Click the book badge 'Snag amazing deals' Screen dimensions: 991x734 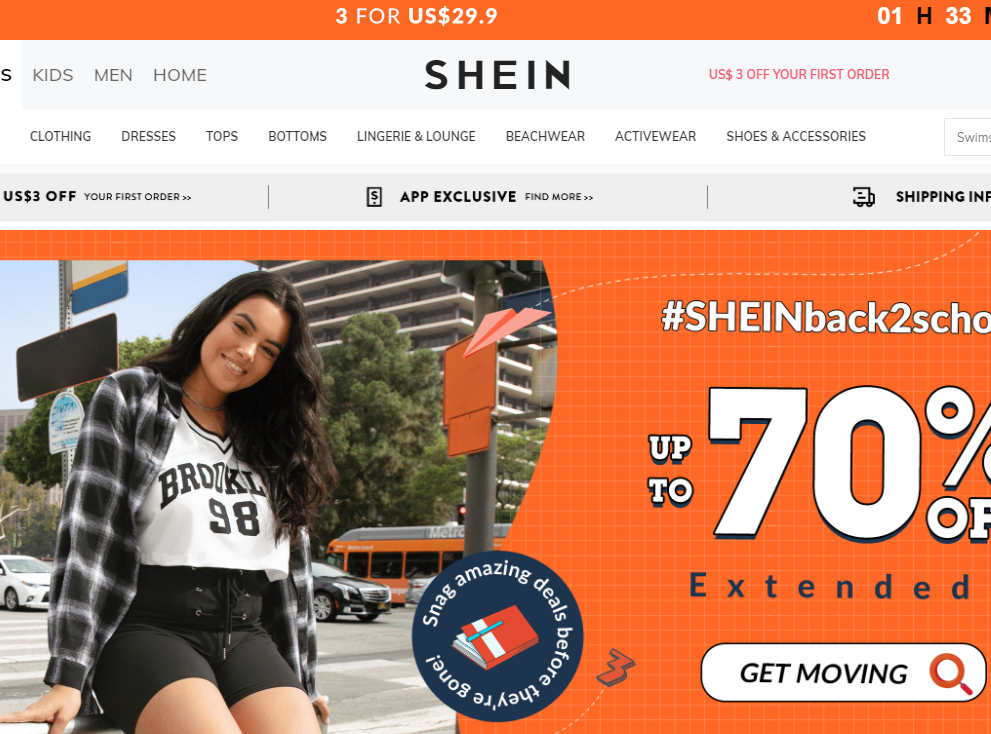(497, 637)
